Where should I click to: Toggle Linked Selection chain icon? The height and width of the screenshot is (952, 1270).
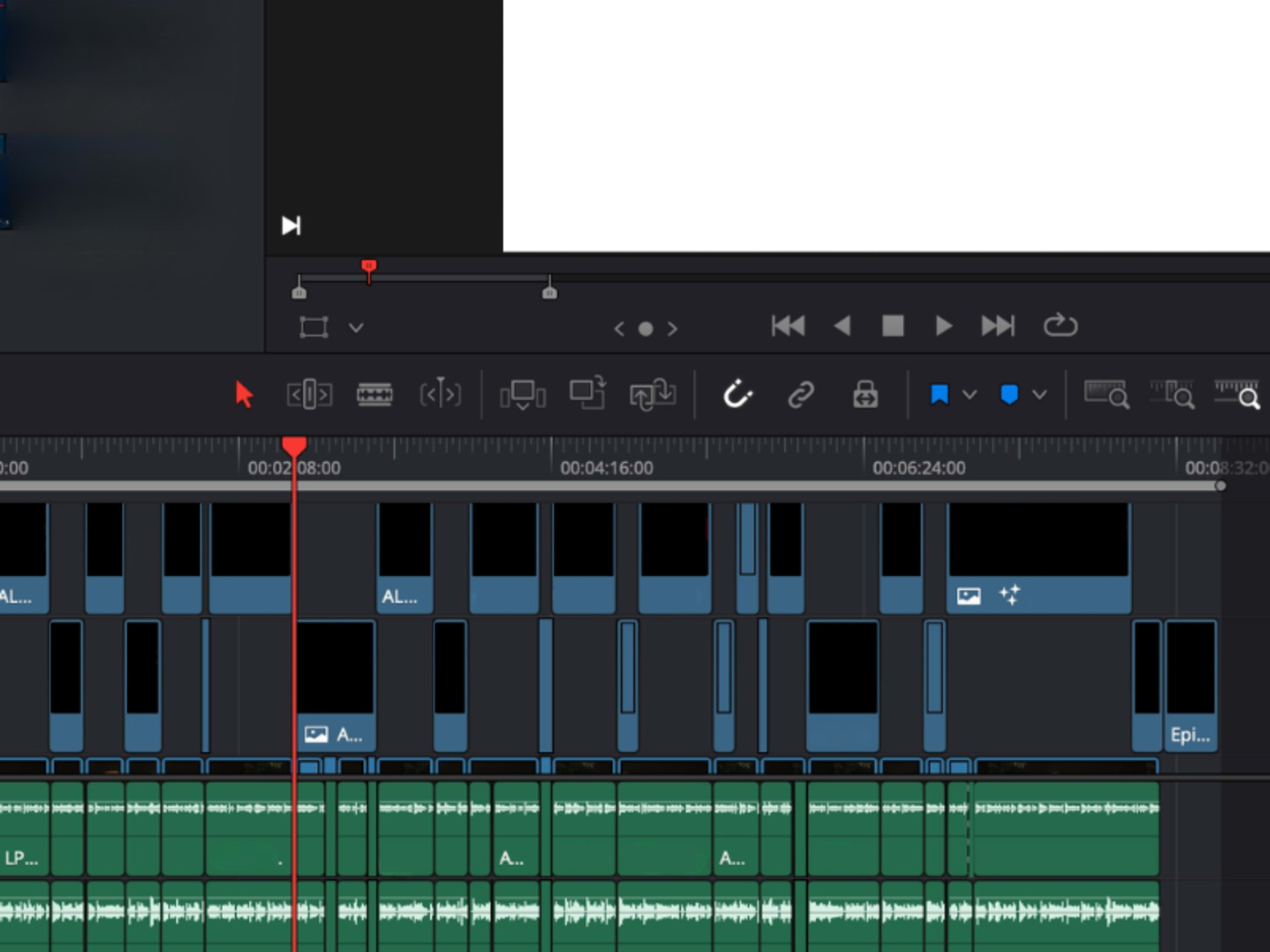801,395
